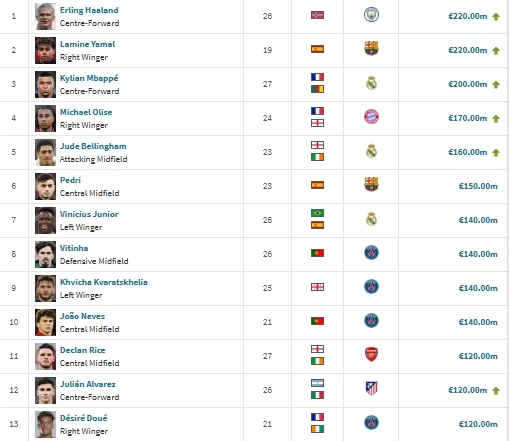Click Michael Olise's portrait thumbnail

point(45,118)
